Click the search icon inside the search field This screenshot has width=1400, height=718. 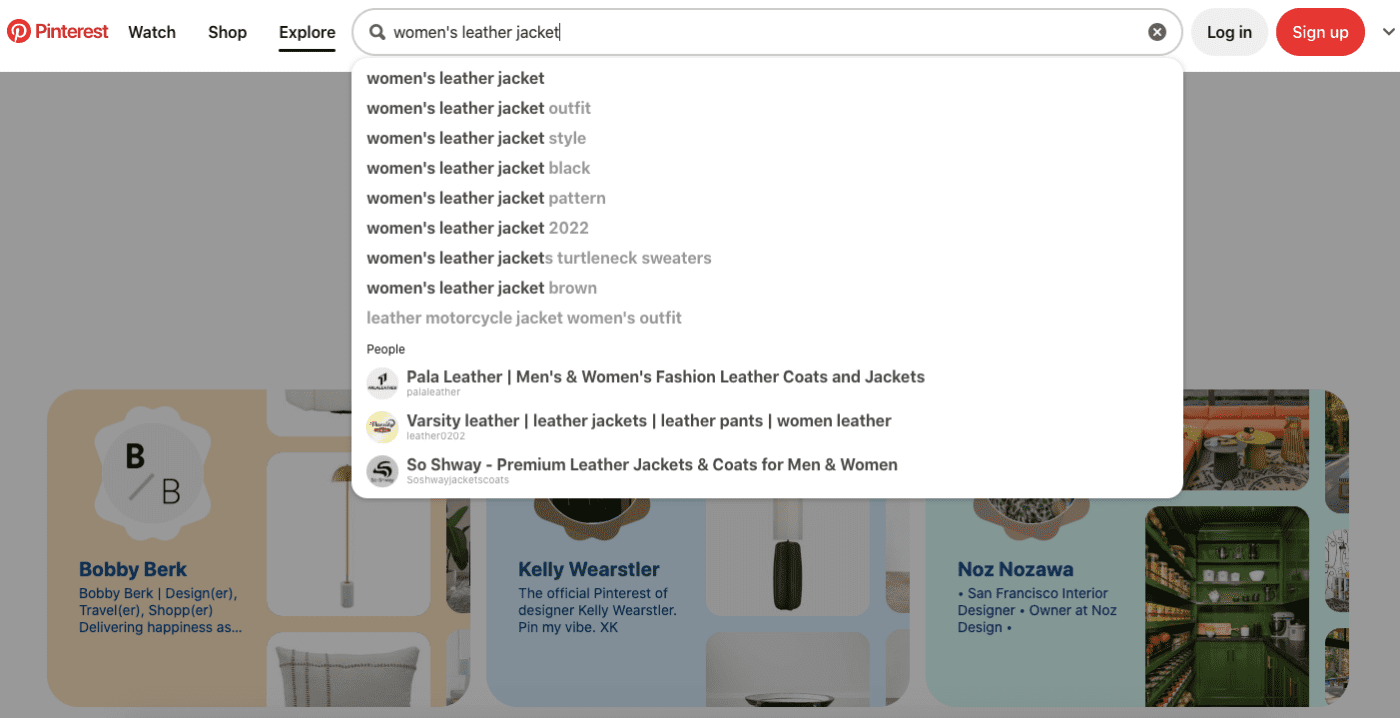tap(377, 31)
